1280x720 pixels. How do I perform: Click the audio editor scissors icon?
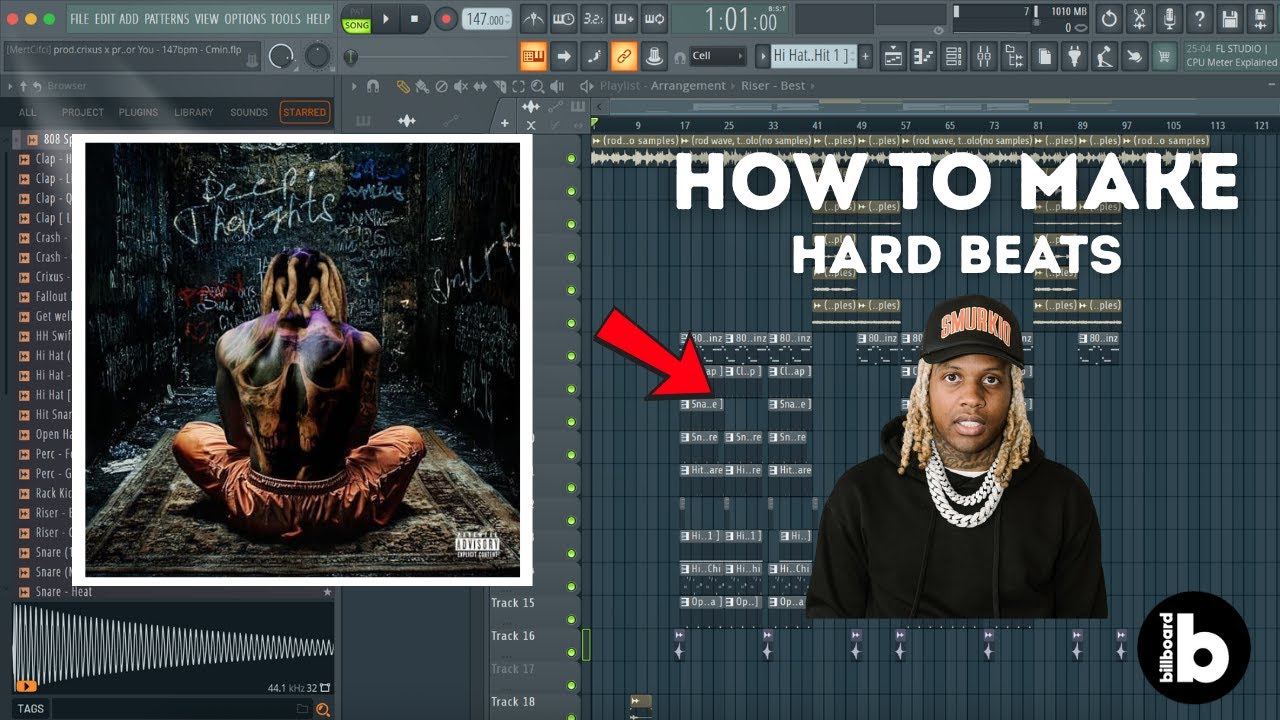point(1139,18)
